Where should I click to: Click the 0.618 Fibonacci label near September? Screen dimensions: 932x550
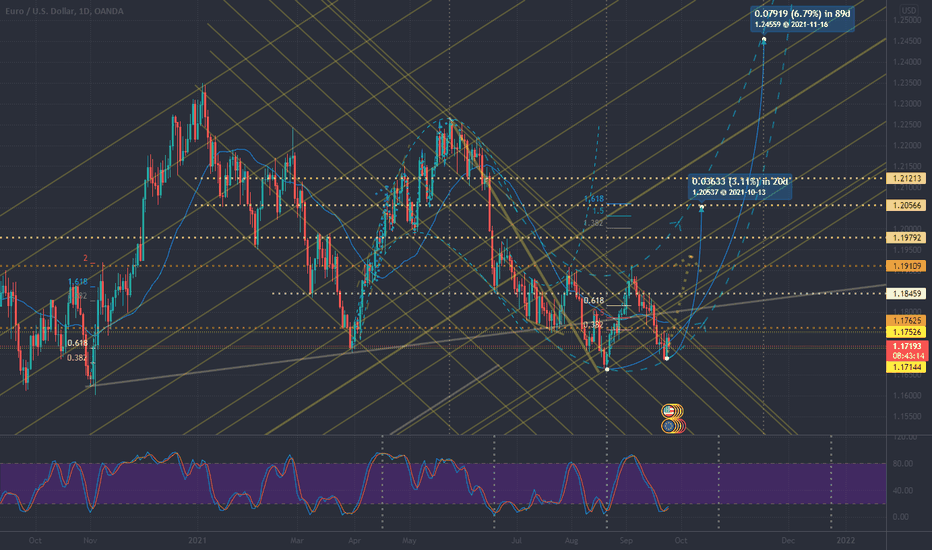(x=593, y=301)
